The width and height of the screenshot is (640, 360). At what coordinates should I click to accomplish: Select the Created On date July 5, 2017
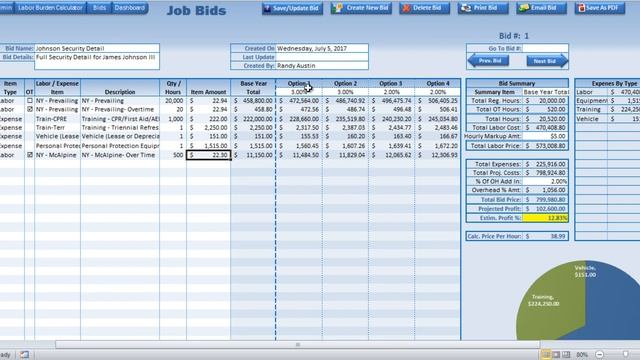[322, 48]
